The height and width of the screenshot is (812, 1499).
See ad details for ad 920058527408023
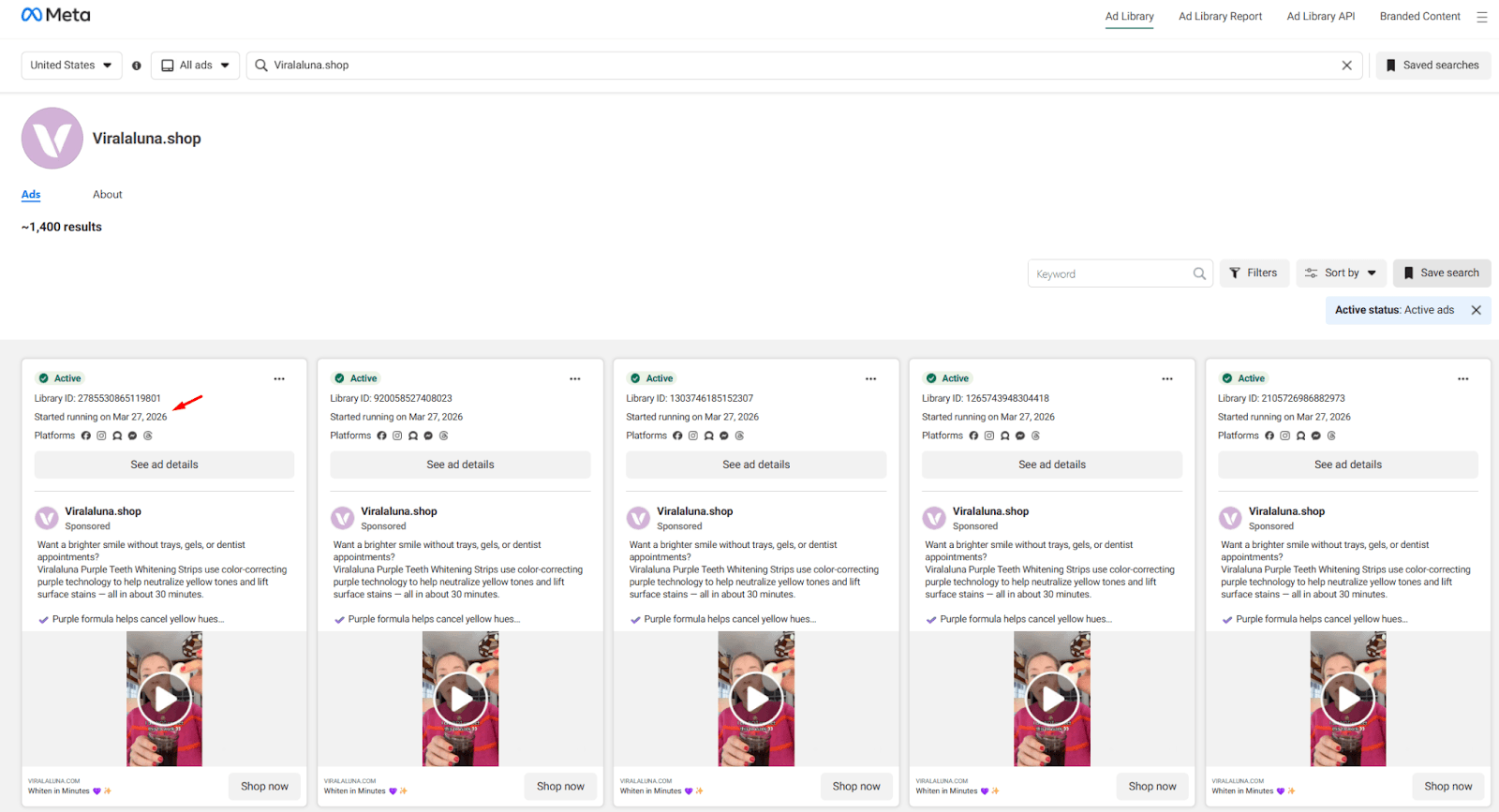coord(461,465)
